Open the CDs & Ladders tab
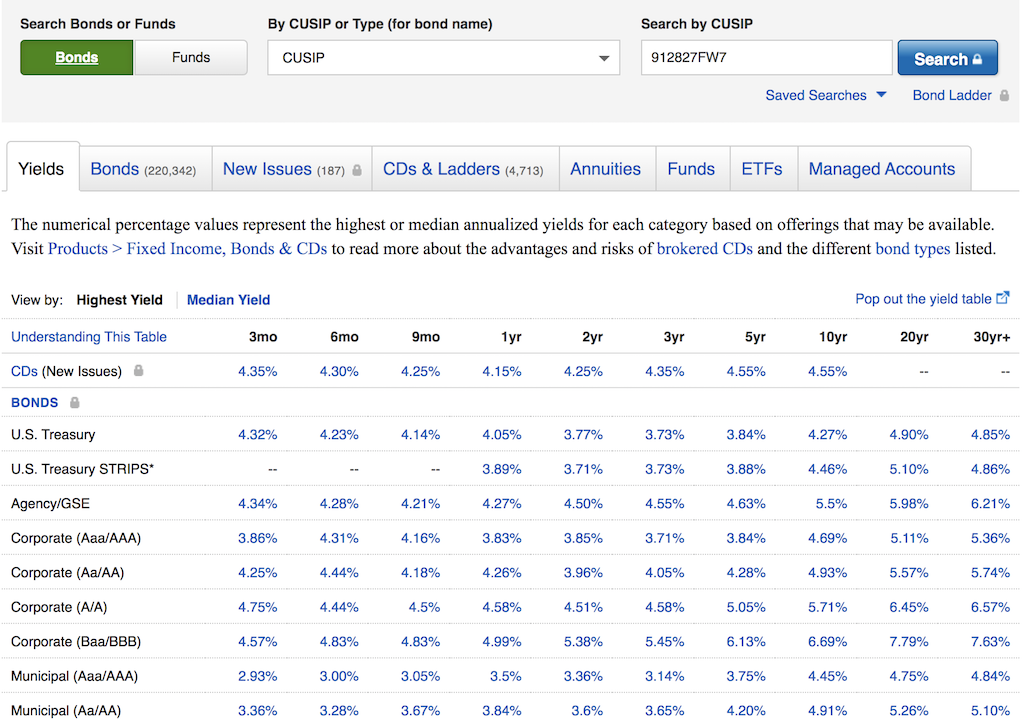This screenshot has width=1024, height=720. click(x=463, y=169)
